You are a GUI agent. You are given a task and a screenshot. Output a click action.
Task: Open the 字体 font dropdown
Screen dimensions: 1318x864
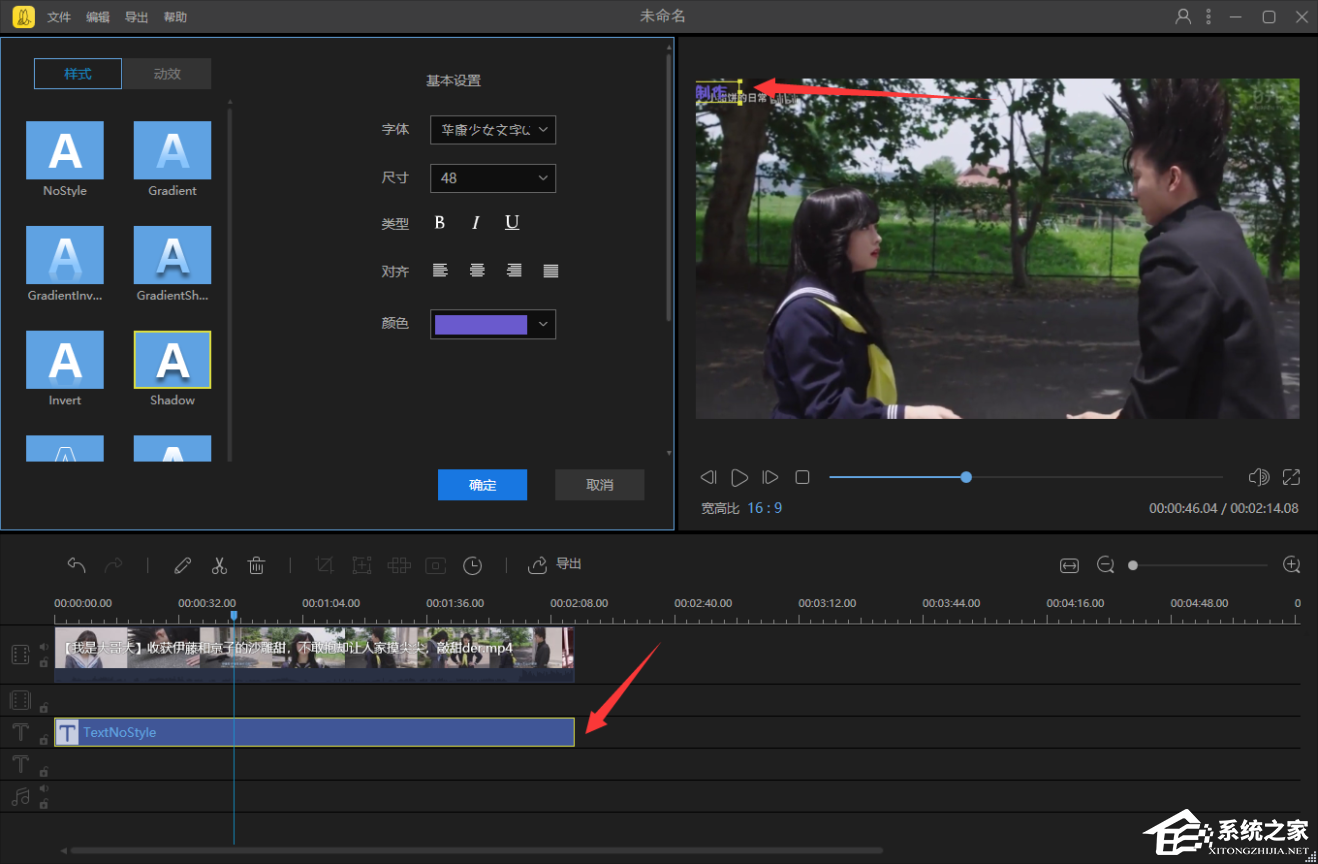pos(493,130)
